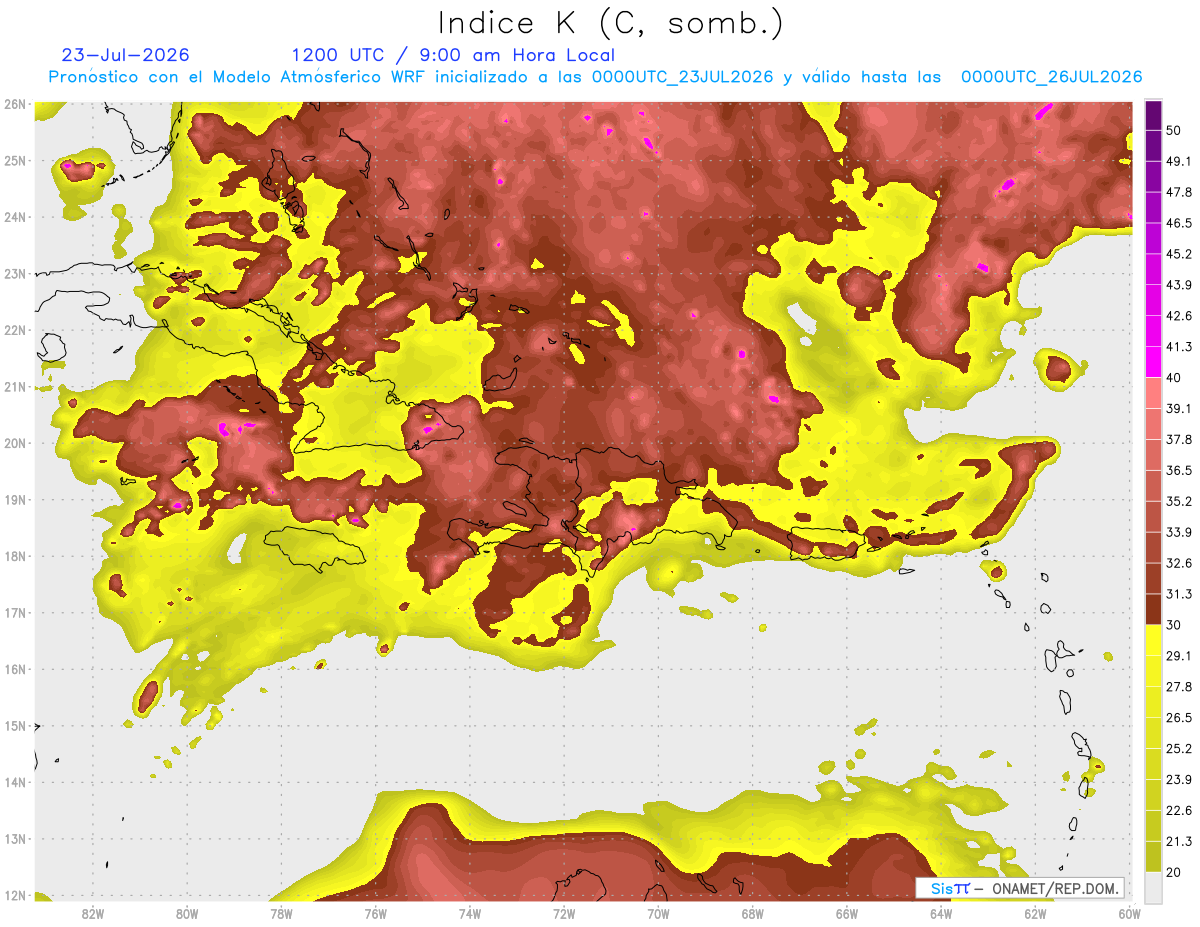Click the "26N" latitude axis label
Image resolution: width=1200 pixels, height=927 pixels.
pos(15,104)
